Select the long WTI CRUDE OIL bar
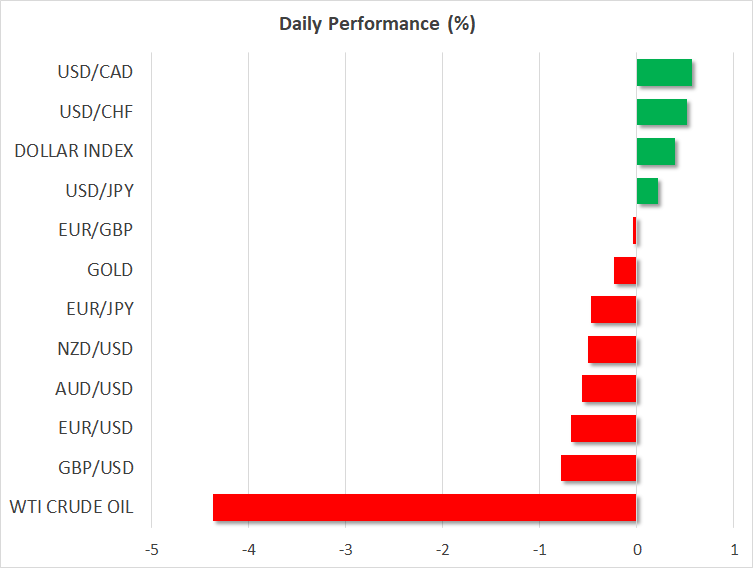Screen dimensions: 753x568 tap(424, 507)
